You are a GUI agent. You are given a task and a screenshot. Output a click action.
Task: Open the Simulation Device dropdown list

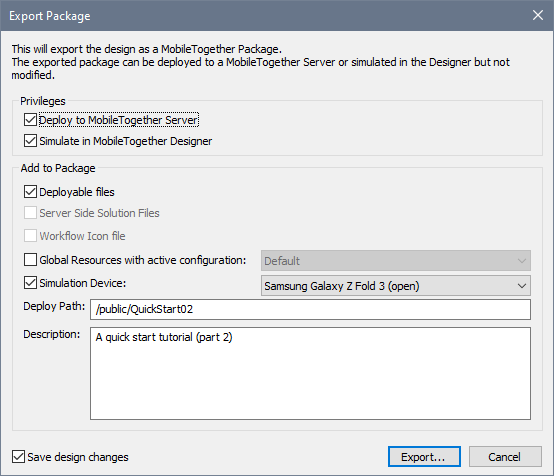[396, 286]
